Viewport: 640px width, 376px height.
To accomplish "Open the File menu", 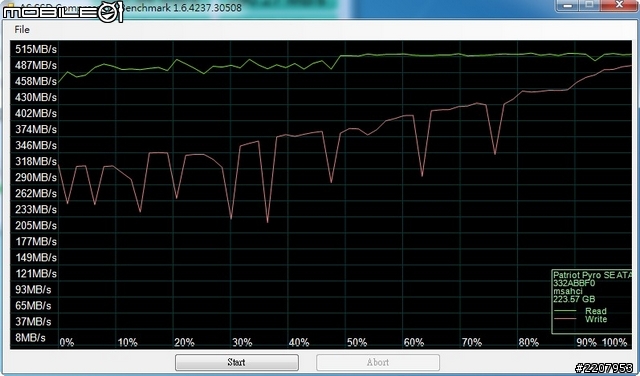I will [22, 29].
